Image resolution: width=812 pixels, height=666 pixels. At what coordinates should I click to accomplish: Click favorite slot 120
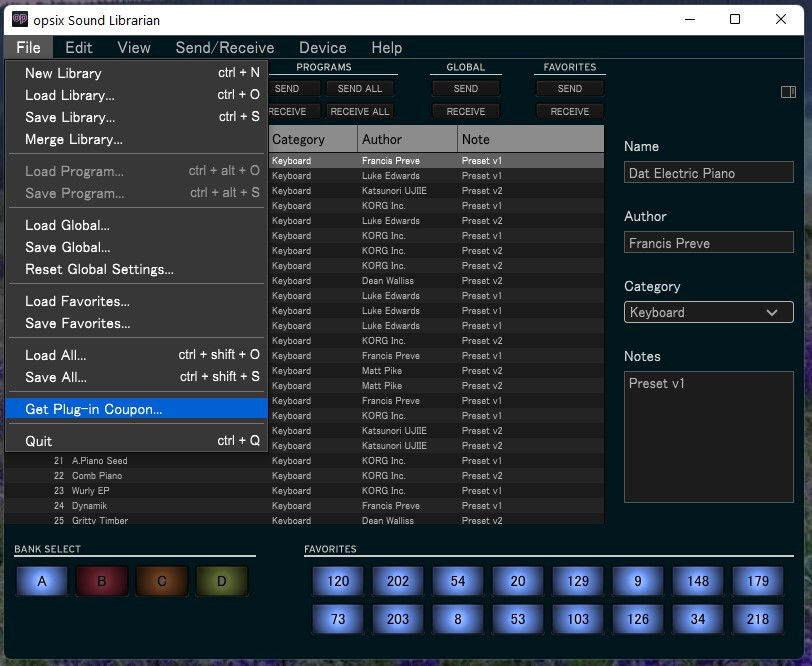tap(338, 581)
